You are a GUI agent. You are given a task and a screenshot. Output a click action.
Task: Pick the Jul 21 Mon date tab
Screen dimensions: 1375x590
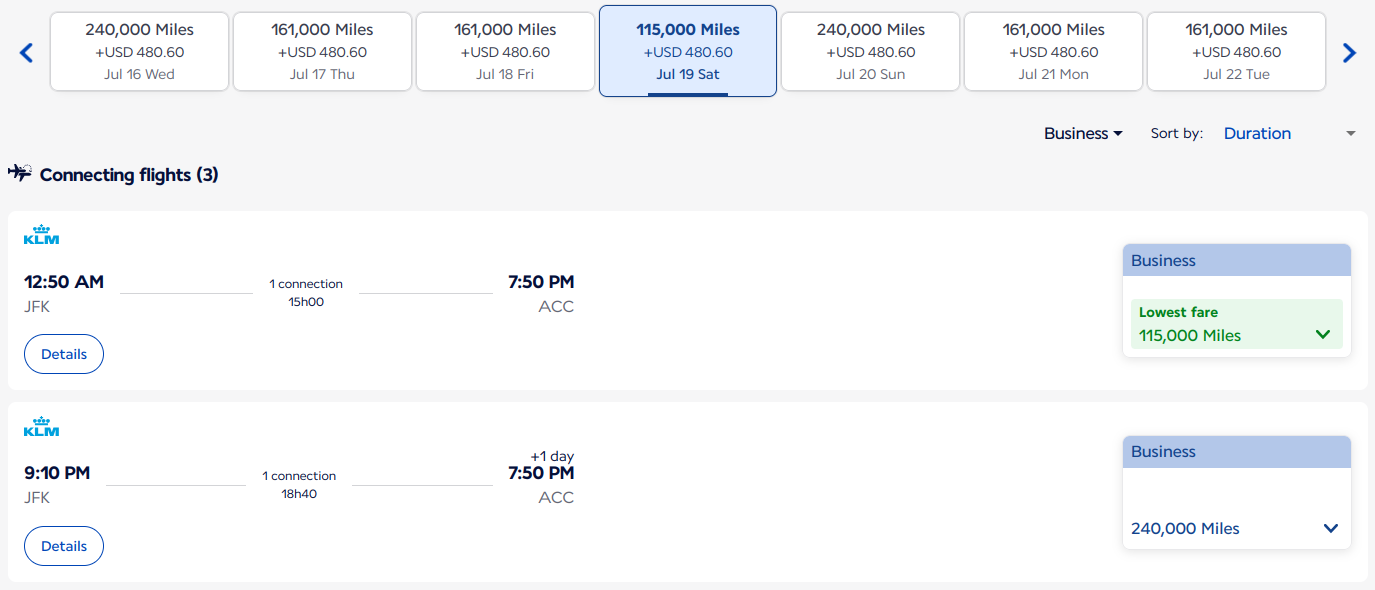1053,52
